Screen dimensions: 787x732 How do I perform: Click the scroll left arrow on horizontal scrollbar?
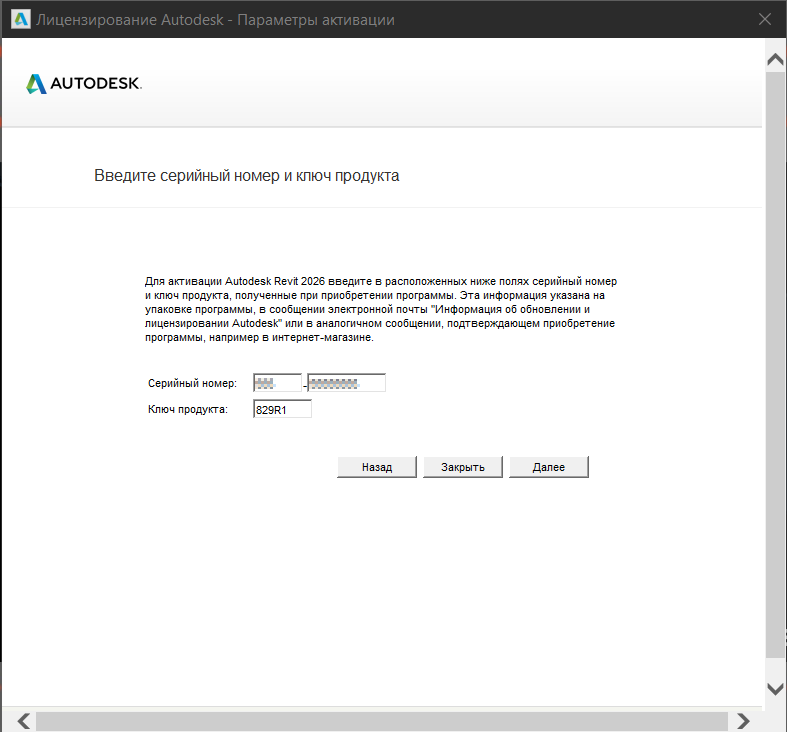pos(24,721)
